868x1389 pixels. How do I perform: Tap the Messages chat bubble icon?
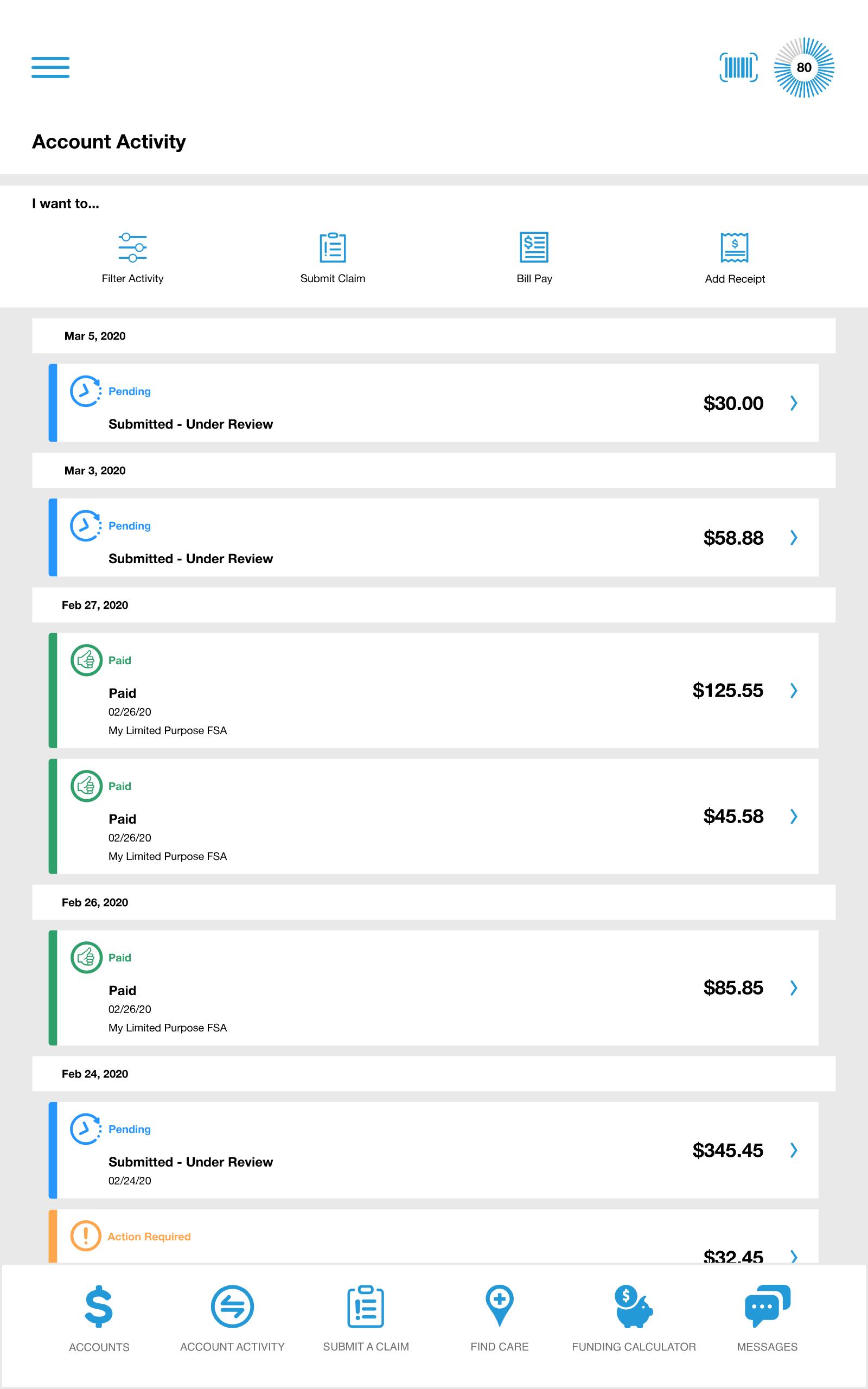point(767,1306)
